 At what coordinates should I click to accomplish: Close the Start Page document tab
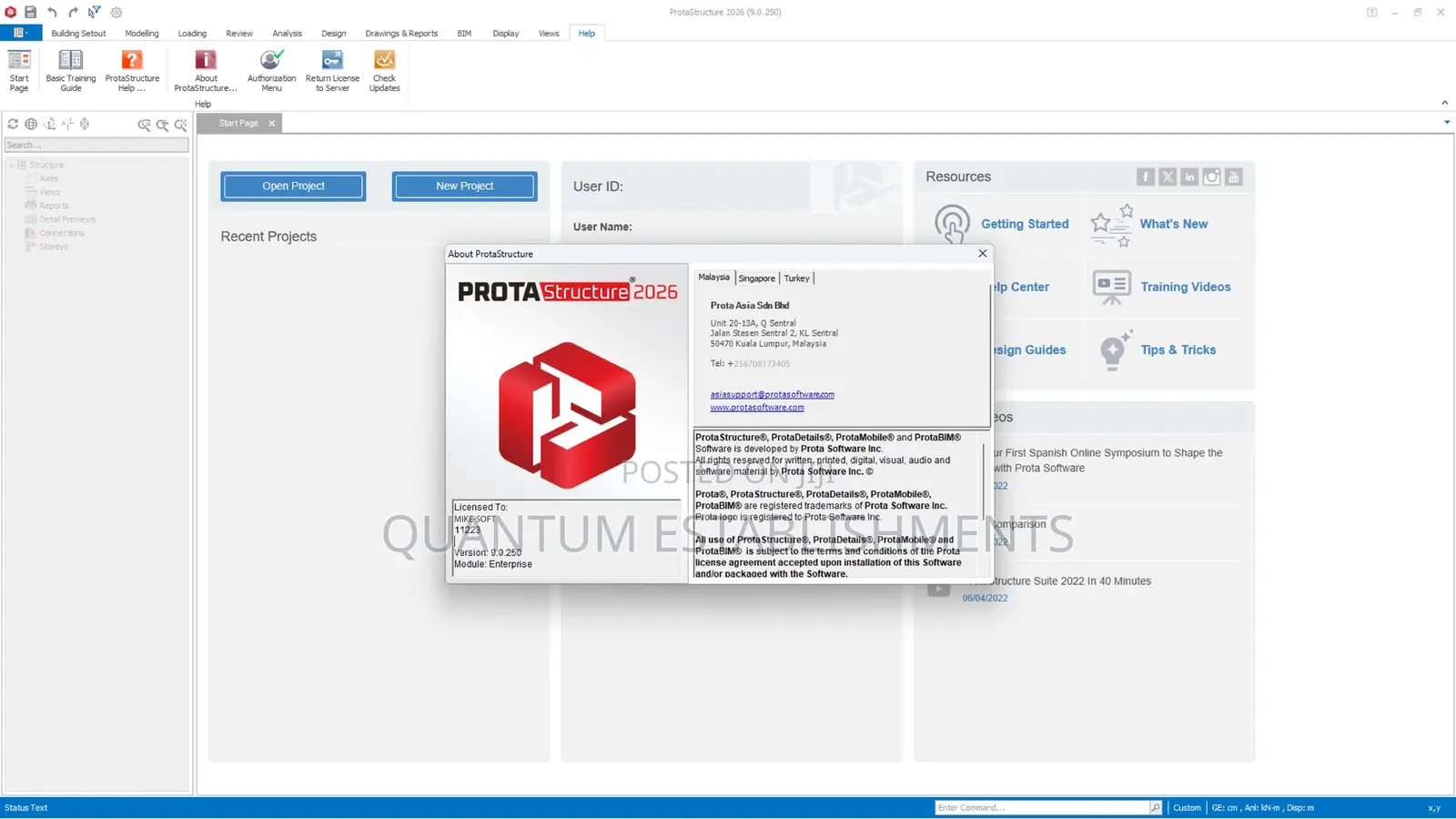pos(271,123)
